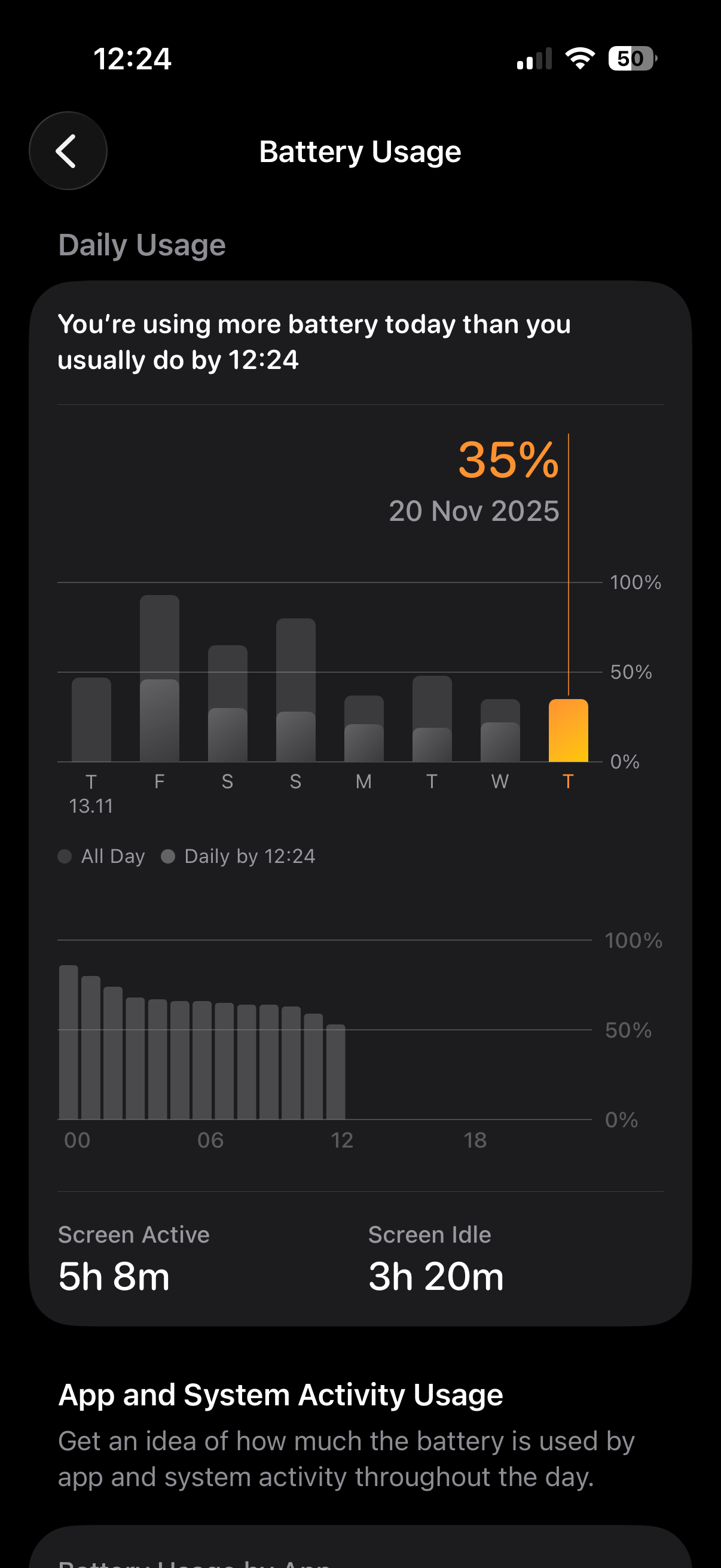Tap the Wi-Fi status icon
The width and height of the screenshot is (721, 1568).
tap(579, 59)
